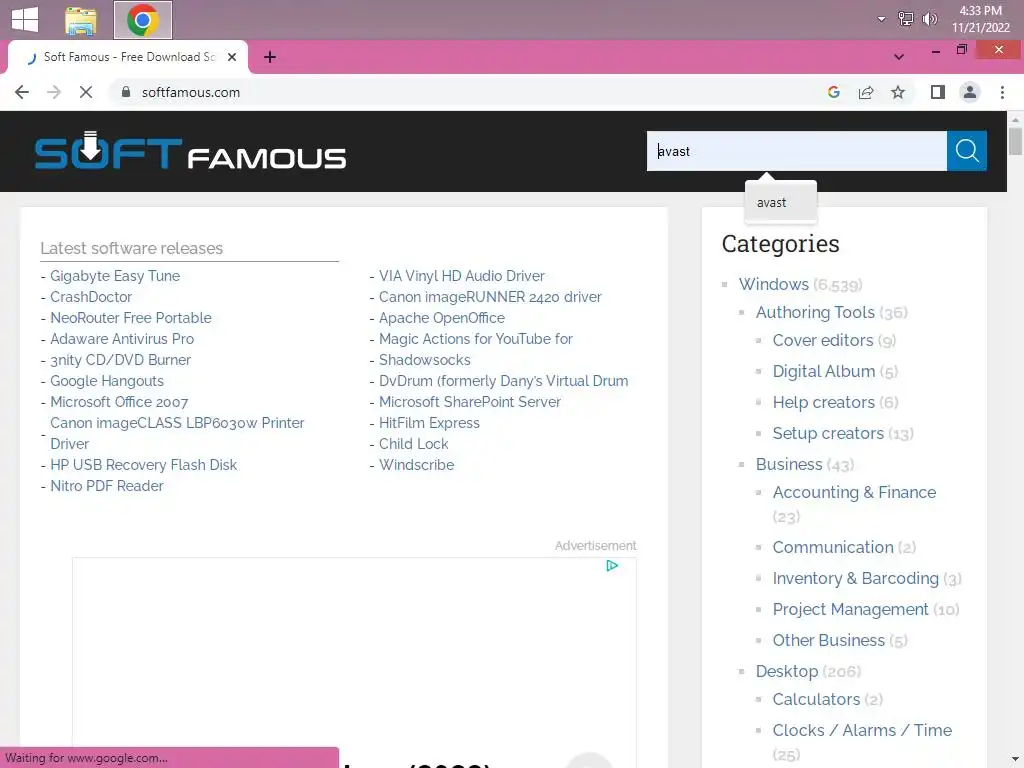Open Google Hangouts link
The height and width of the screenshot is (768, 1024).
(107, 381)
